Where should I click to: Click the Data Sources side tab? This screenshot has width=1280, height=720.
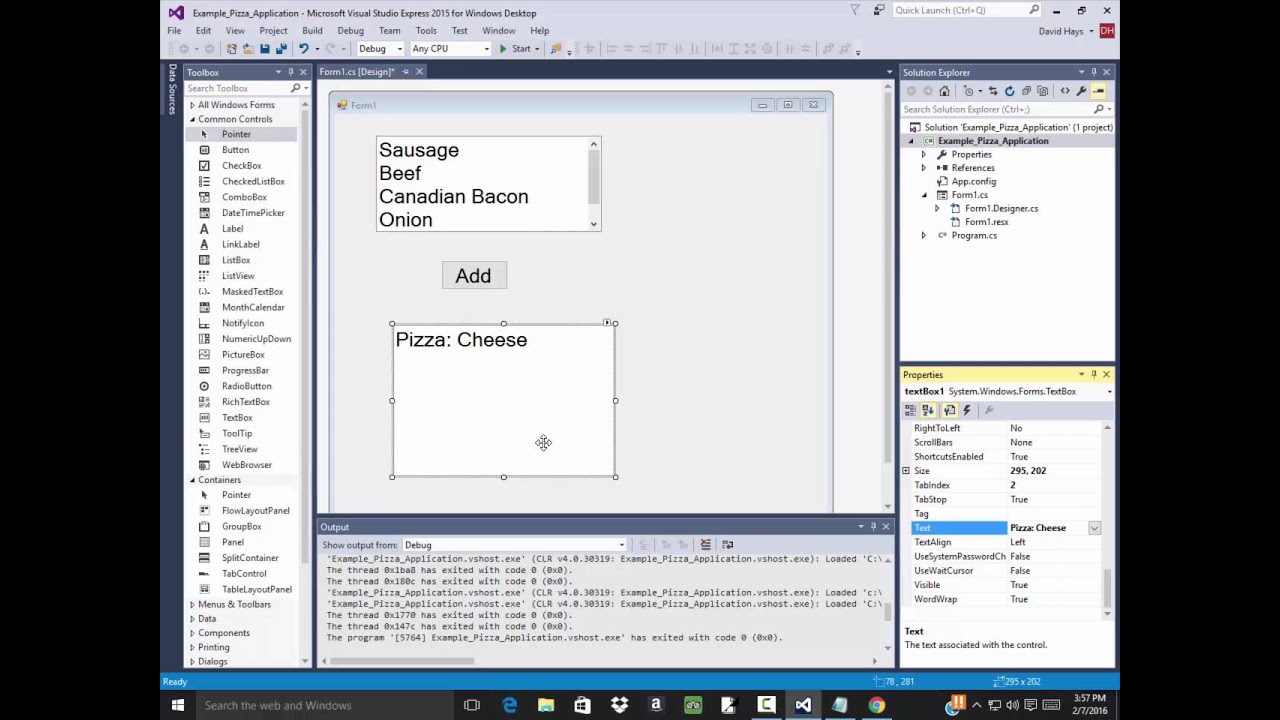[x=172, y=90]
